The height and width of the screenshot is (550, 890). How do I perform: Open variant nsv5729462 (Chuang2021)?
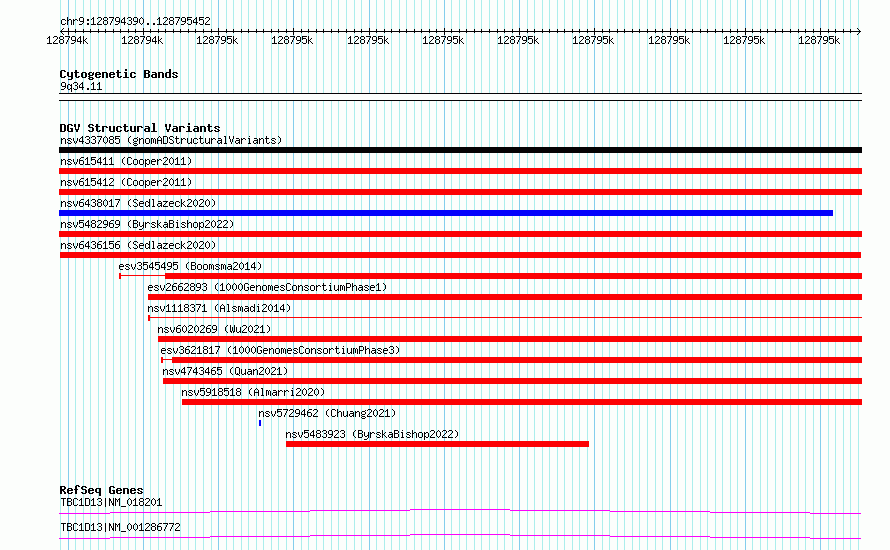pyautogui.click(x=327, y=413)
